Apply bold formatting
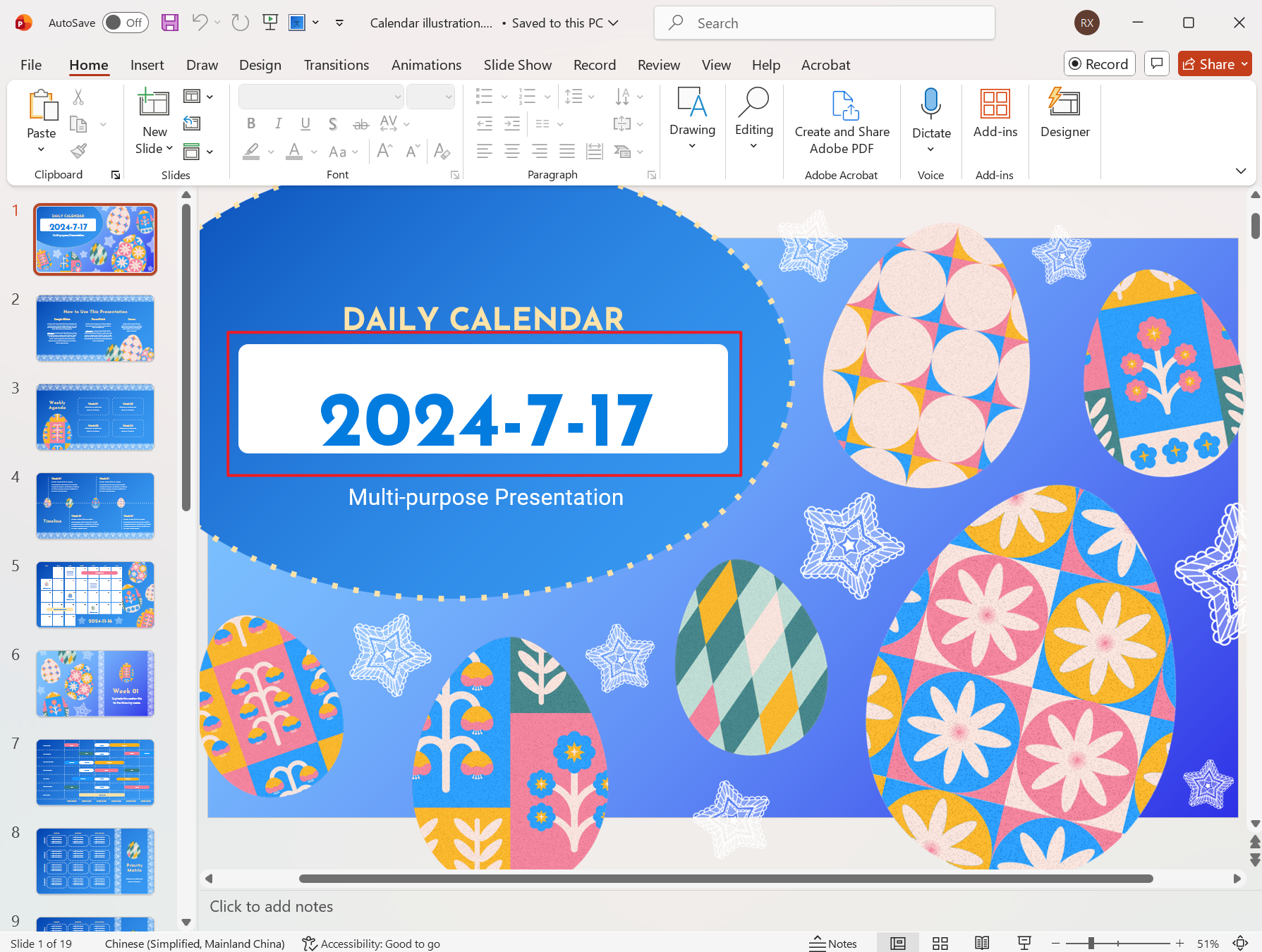The image size is (1262, 952). click(251, 123)
